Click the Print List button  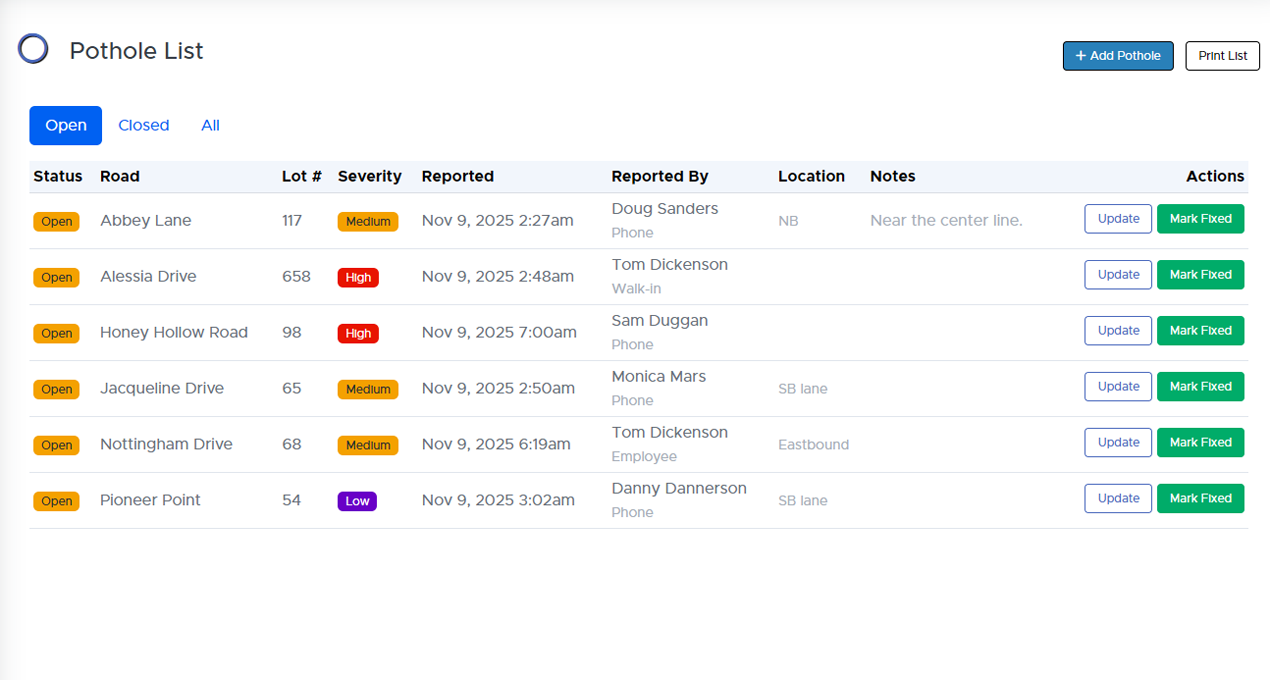(1222, 56)
